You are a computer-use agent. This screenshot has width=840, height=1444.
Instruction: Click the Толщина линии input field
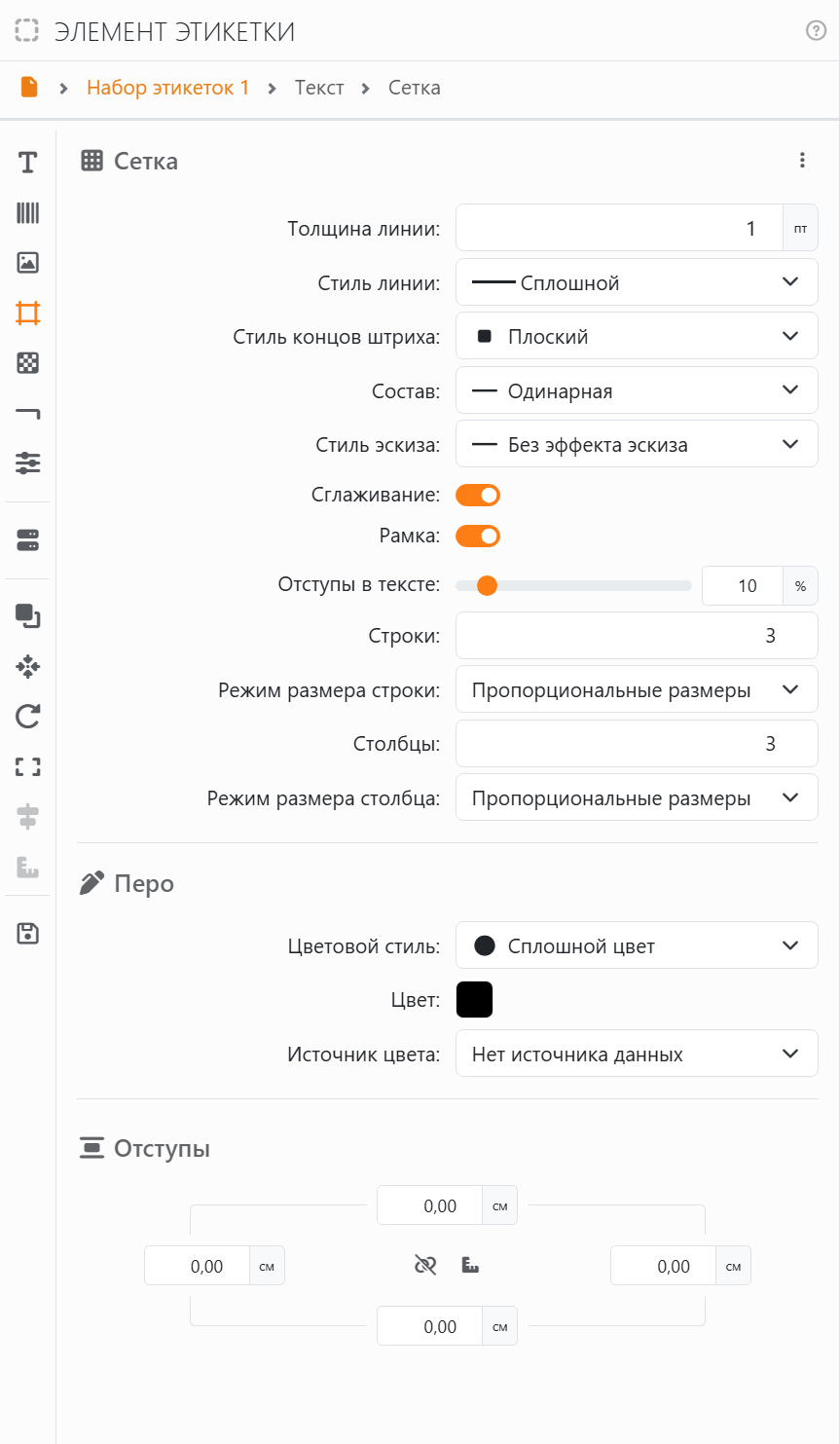pyautogui.click(x=619, y=229)
